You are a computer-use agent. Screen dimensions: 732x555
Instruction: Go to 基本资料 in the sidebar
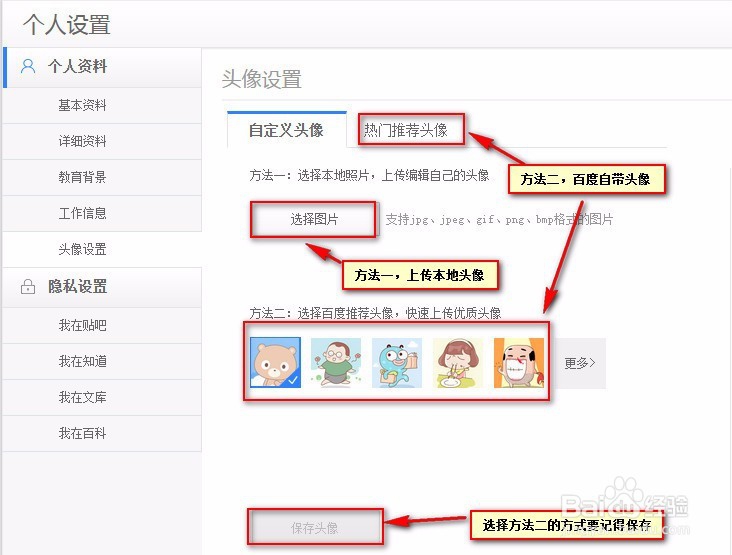click(x=102, y=105)
